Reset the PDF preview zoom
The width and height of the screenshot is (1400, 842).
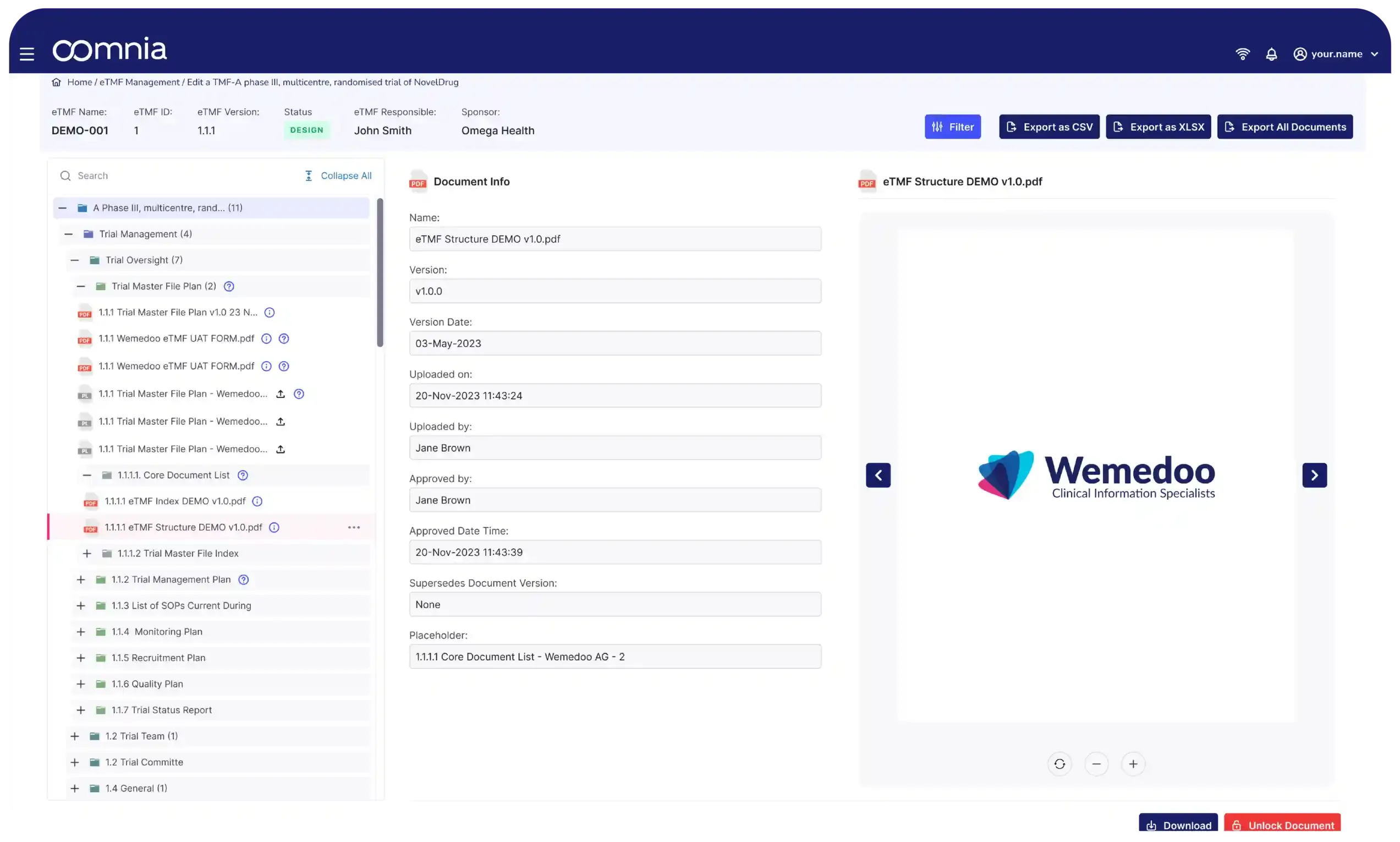click(1059, 764)
